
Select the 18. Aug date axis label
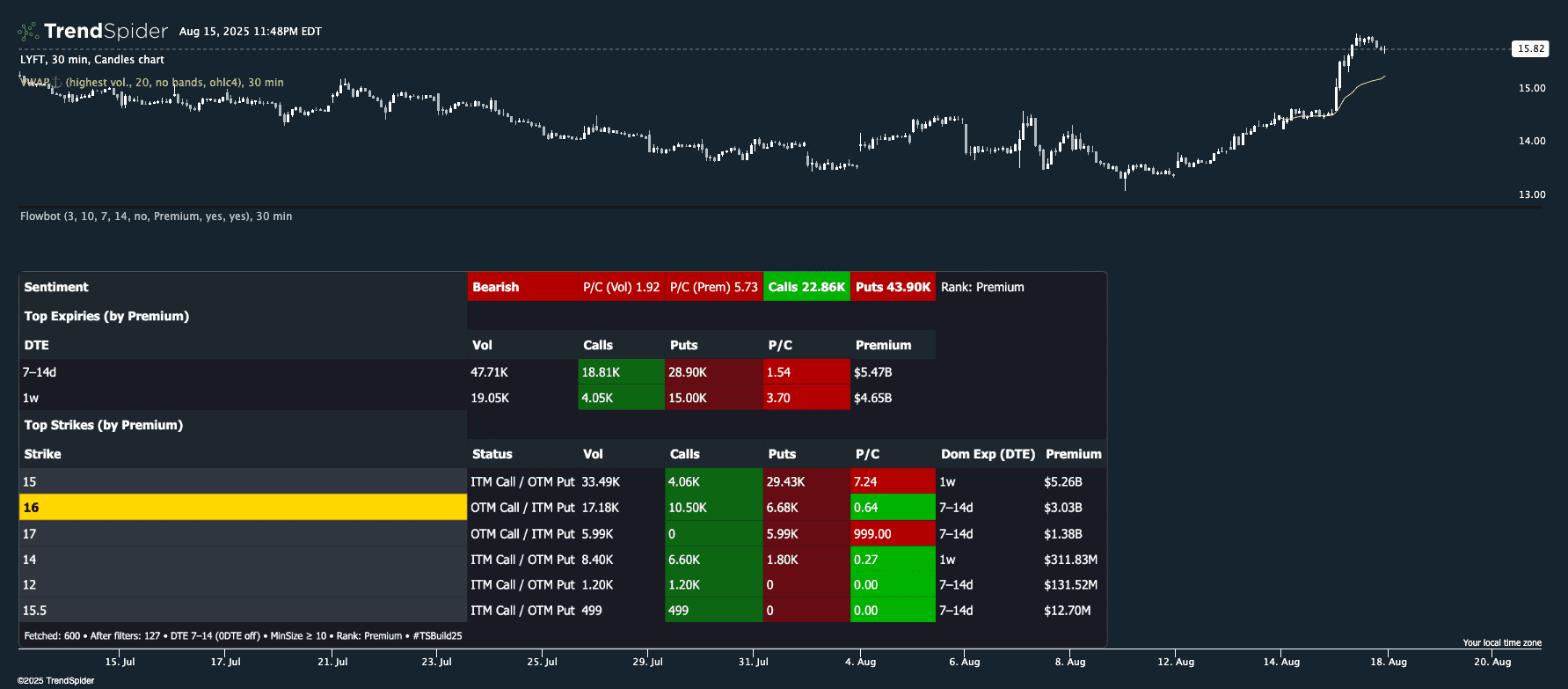(x=1388, y=662)
